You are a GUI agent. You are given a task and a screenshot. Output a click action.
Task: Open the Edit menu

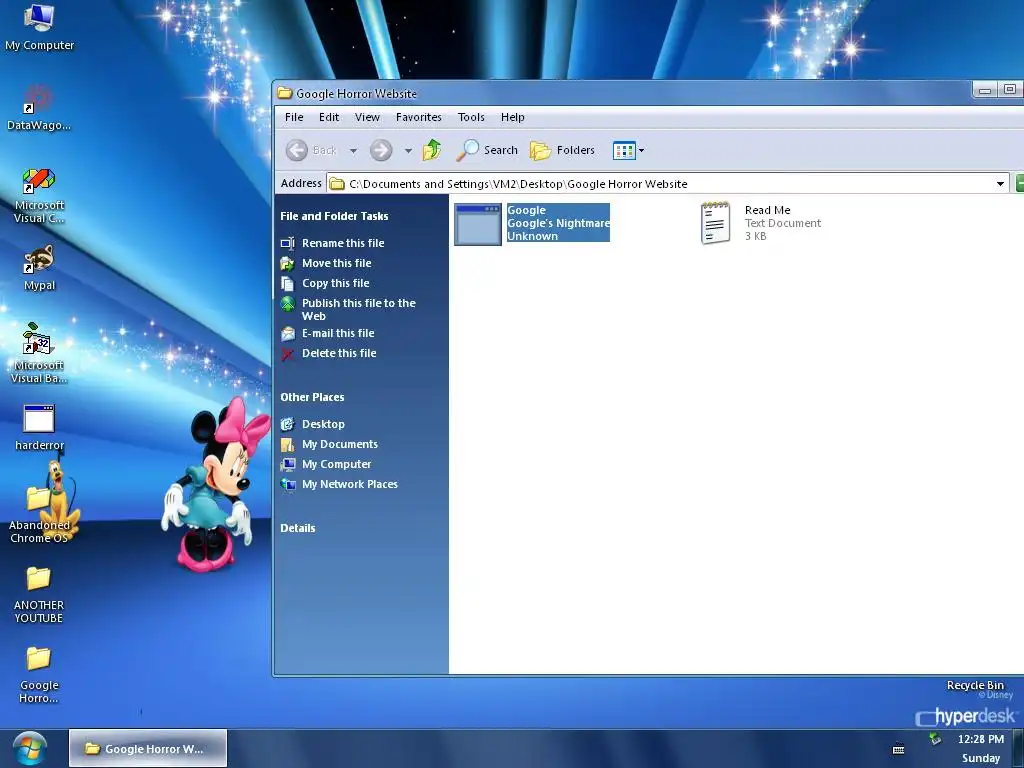tap(328, 117)
